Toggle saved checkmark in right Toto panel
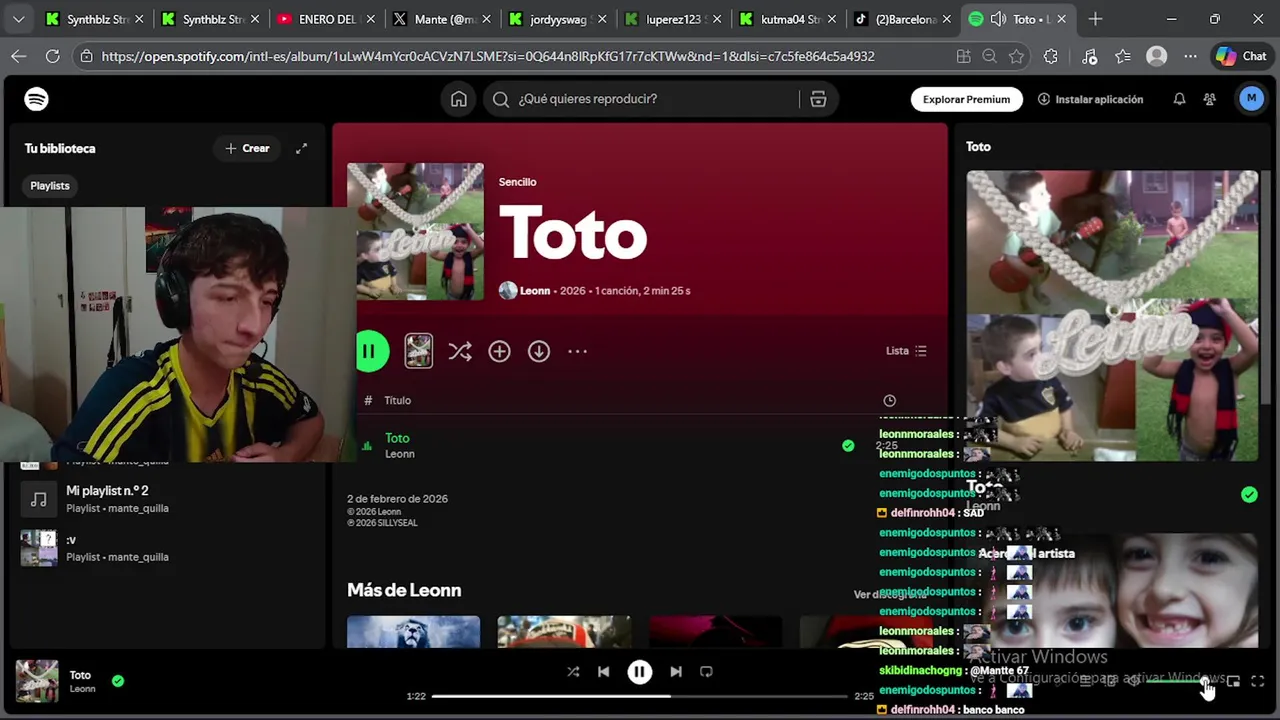Viewport: 1280px width, 720px height. pos(1249,494)
